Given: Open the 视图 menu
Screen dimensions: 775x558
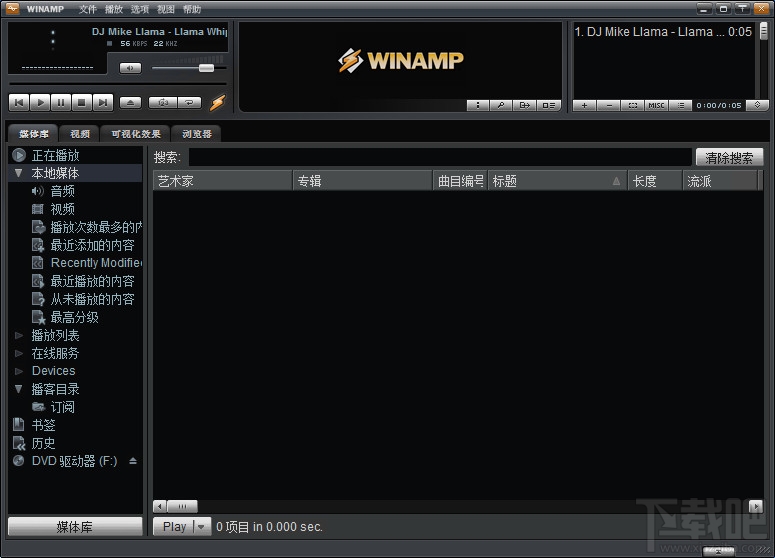Looking at the screenshot, I should click(x=166, y=9).
